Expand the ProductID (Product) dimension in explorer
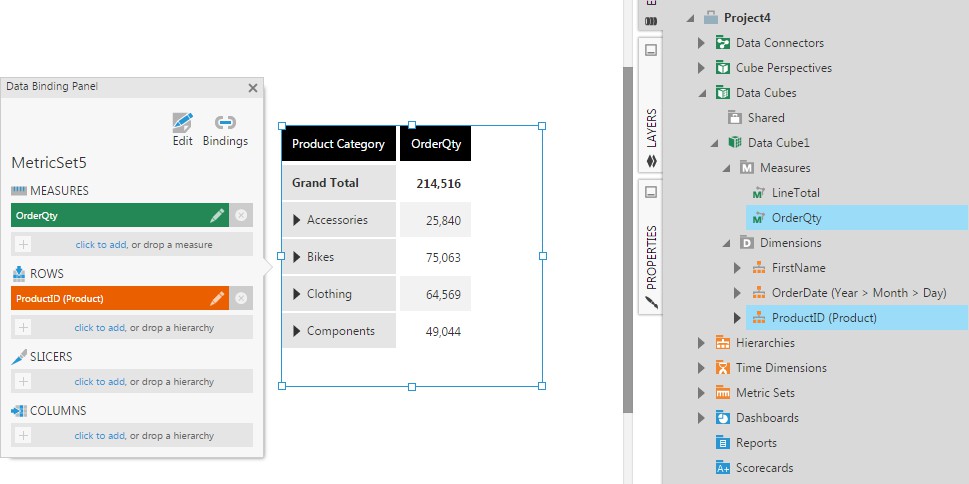 click(x=737, y=318)
